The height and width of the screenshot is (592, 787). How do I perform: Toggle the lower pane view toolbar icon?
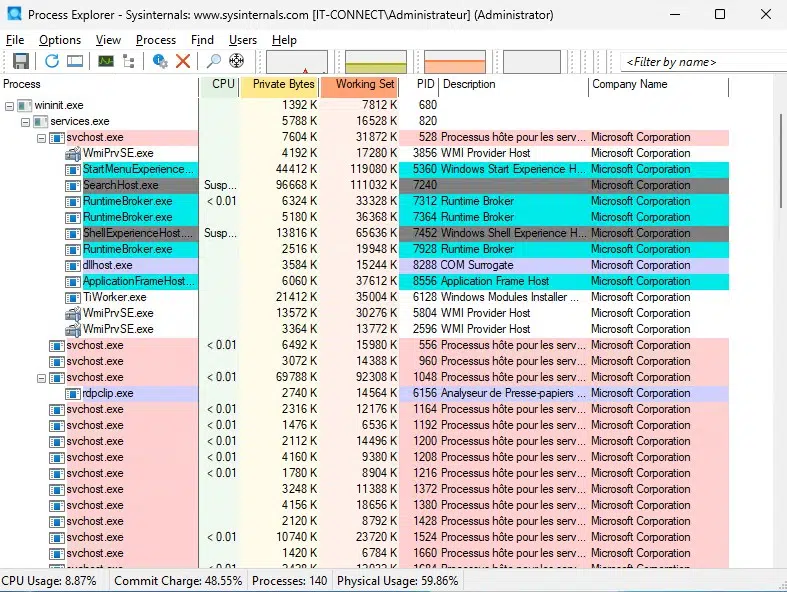tap(75, 61)
